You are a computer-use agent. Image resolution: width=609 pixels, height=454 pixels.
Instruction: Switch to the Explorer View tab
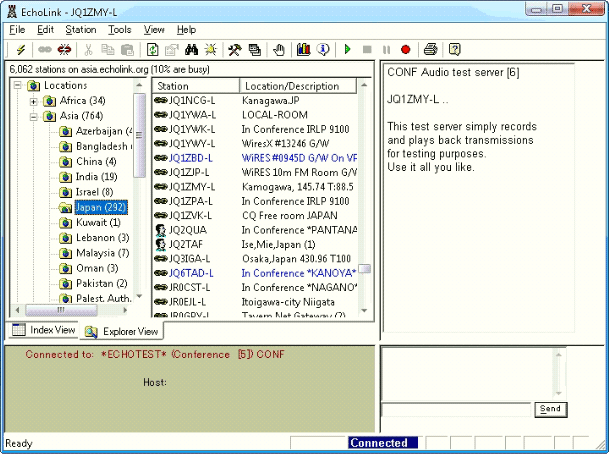pyautogui.click(x=122, y=331)
